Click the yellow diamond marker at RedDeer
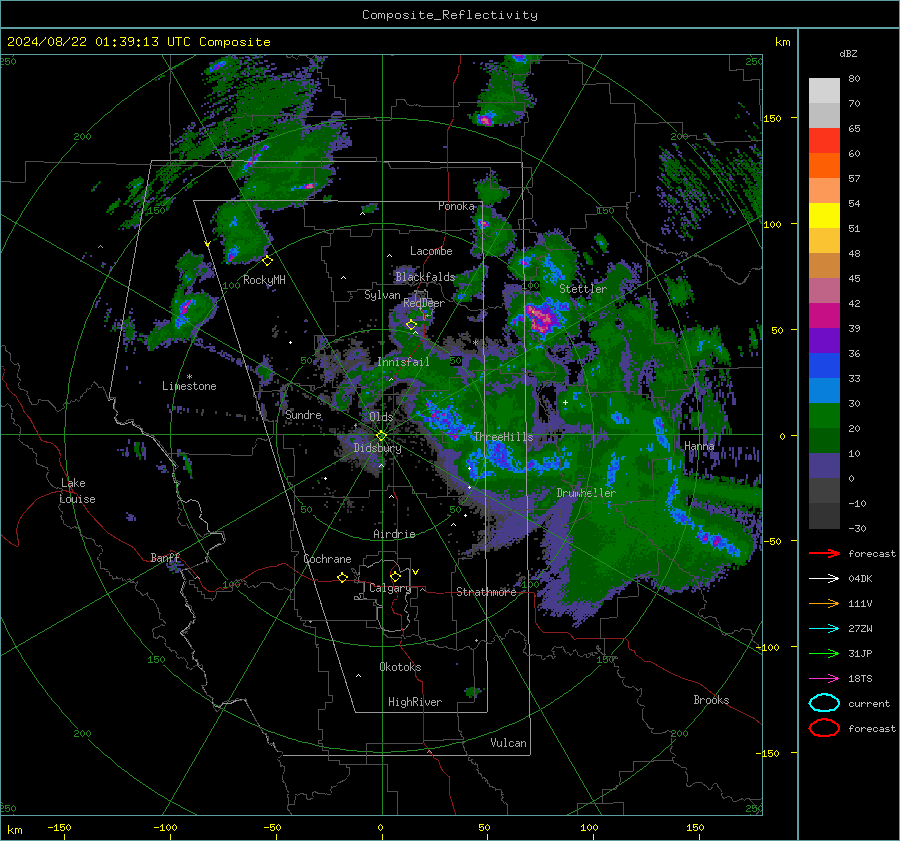The width and height of the screenshot is (900, 841). [x=411, y=325]
